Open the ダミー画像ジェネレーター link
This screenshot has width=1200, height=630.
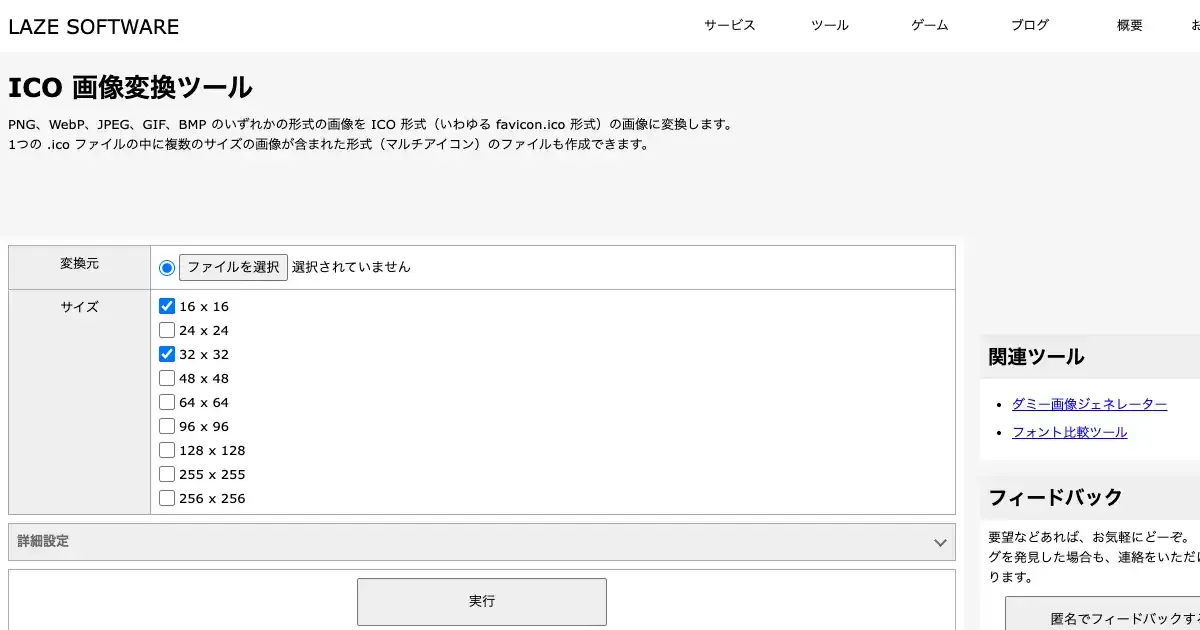pyautogui.click(x=1089, y=404)
